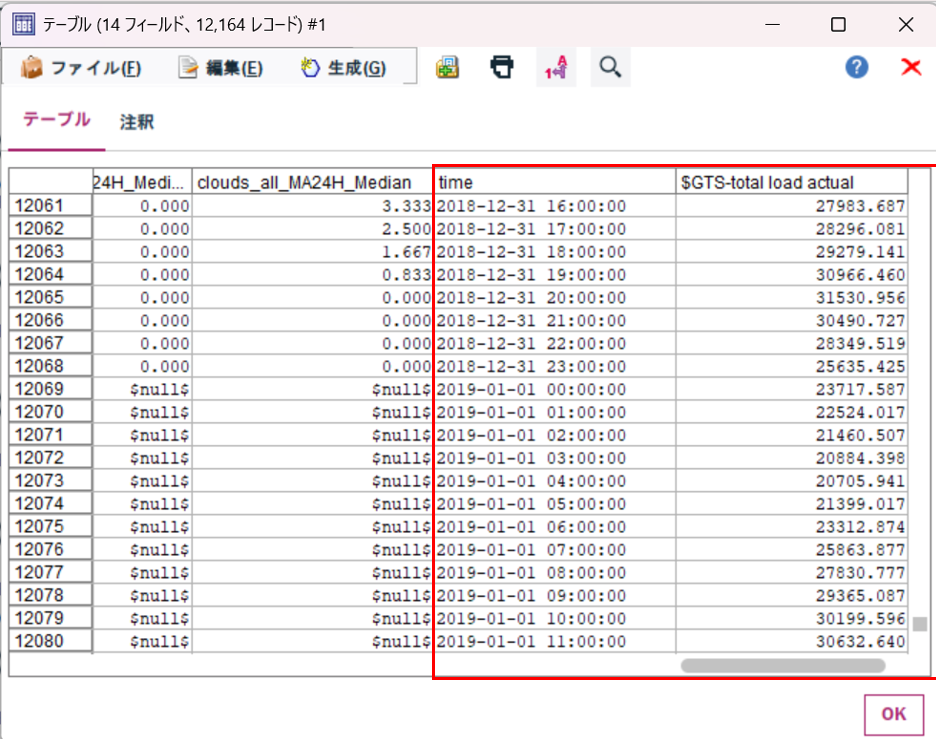This screenshot has width=936, height=739.
Task: Click time cell 2019-01-01 11:00:00
Action: 555,641
